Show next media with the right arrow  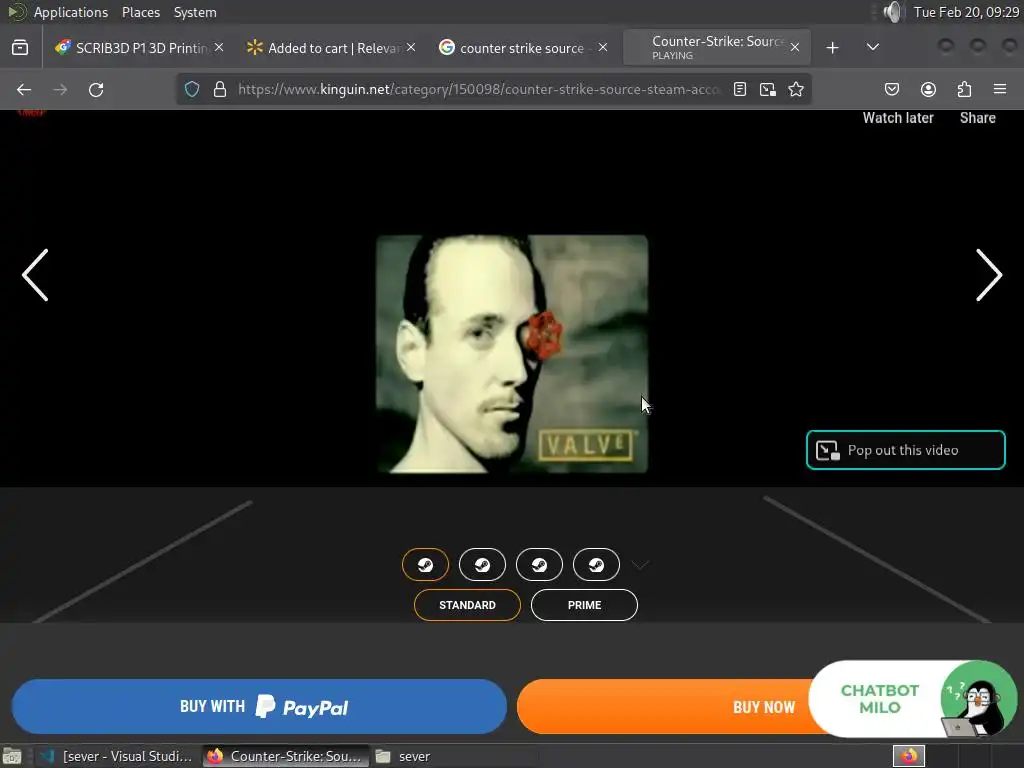click(989, 275)
